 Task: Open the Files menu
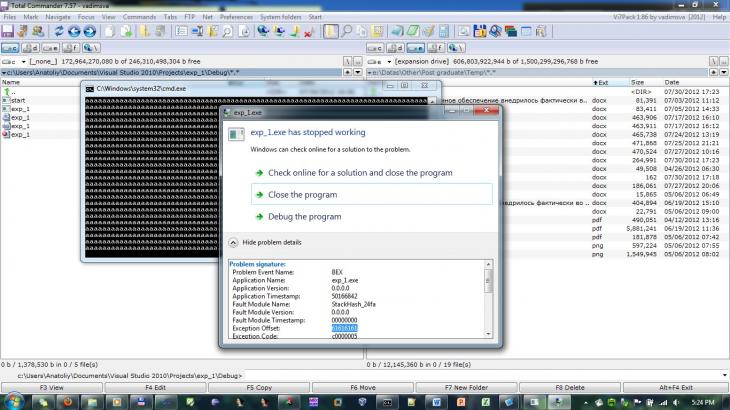click(10, 17)
